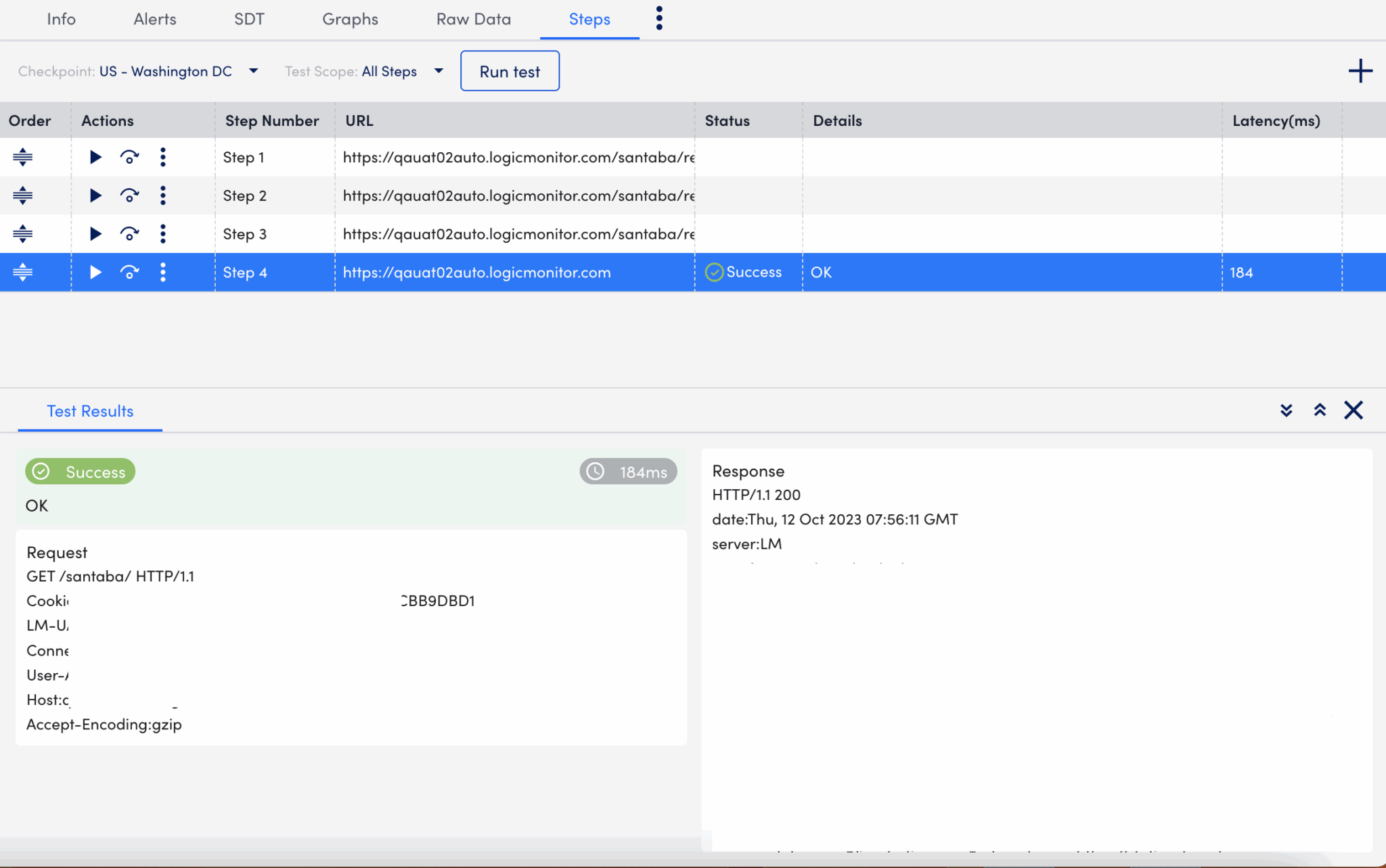Click the Step 4 step-over icon
This screenshot has height=868, width=1386.
tap(129, 272)
